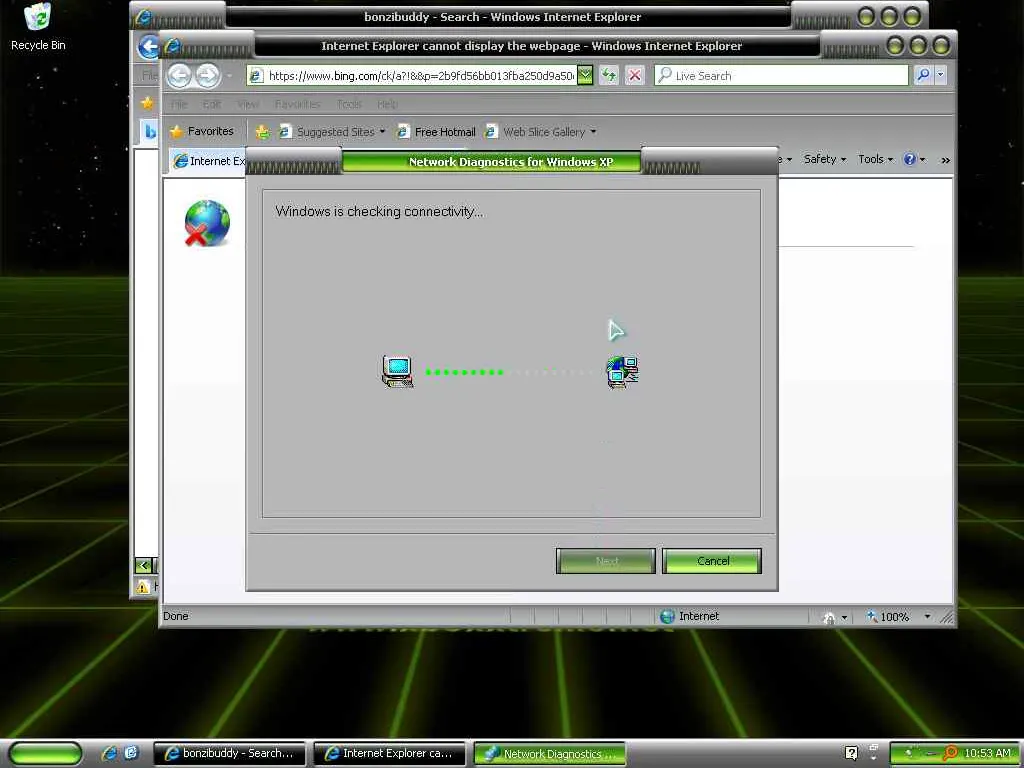The image size is (1024, 768).
Task: Click the Live Search magnifier icon
Action: click(923, 75)
